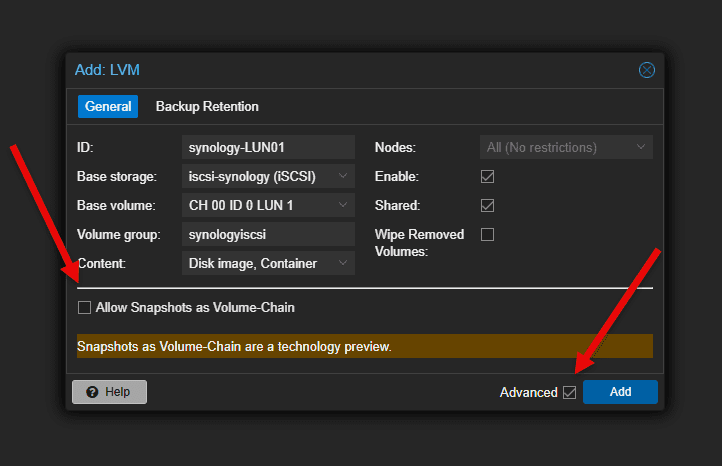Screen dimensions: 722x466
Task: Select the General tab
Action: (108, 106)
